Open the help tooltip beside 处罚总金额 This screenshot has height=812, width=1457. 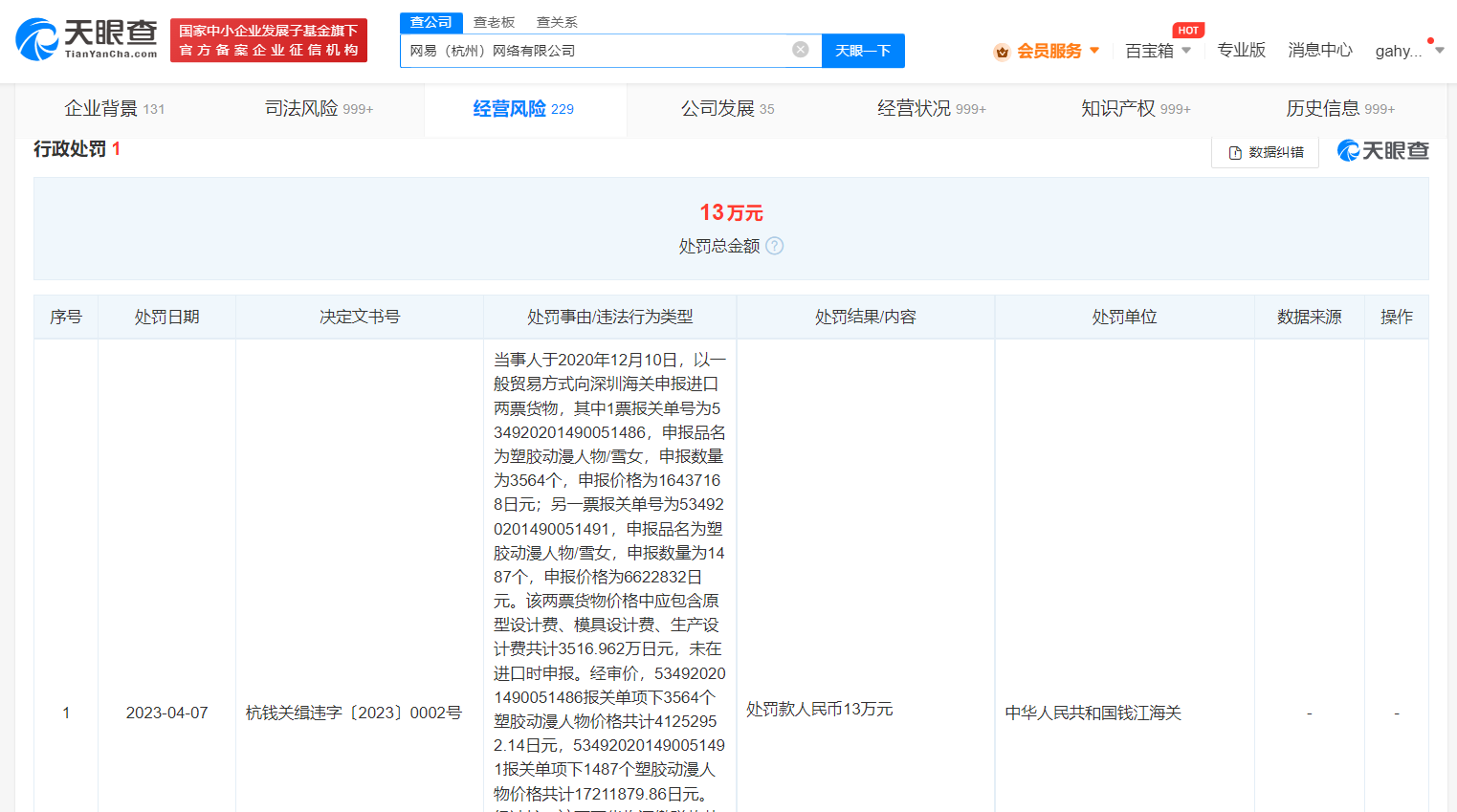click(x=775, y=246)
